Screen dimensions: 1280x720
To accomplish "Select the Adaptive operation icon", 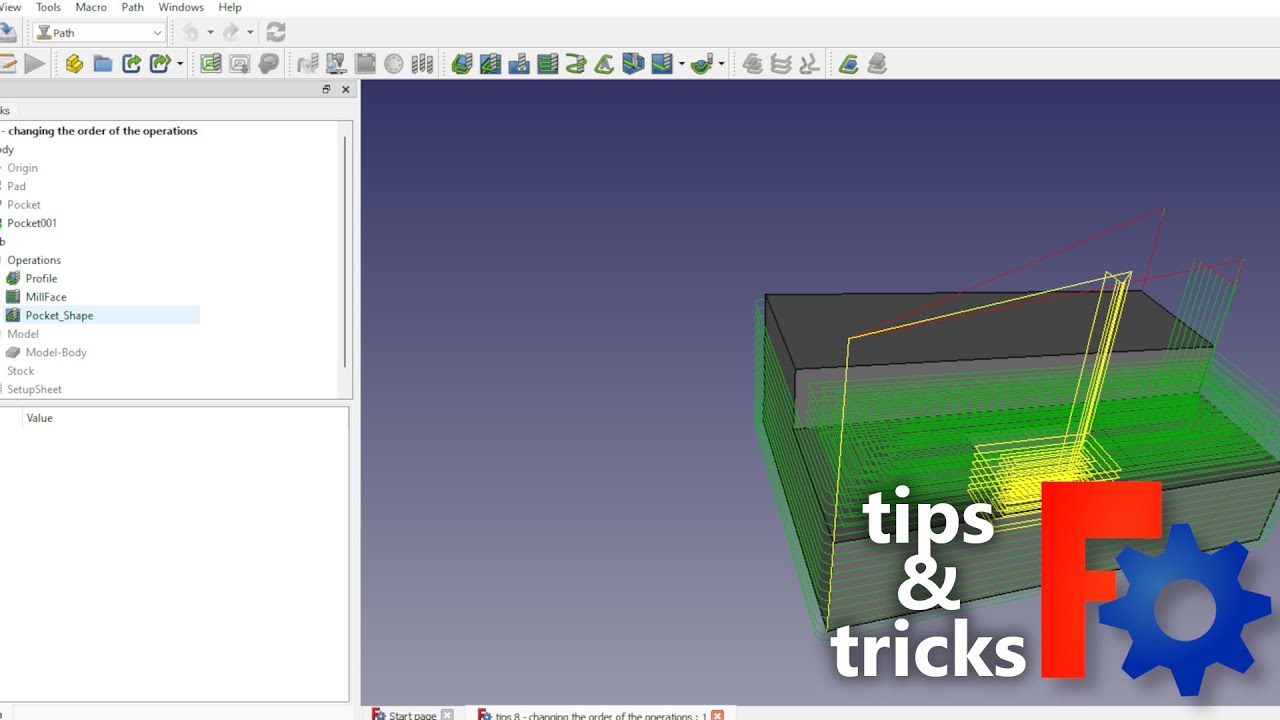I will pos(604,64).
